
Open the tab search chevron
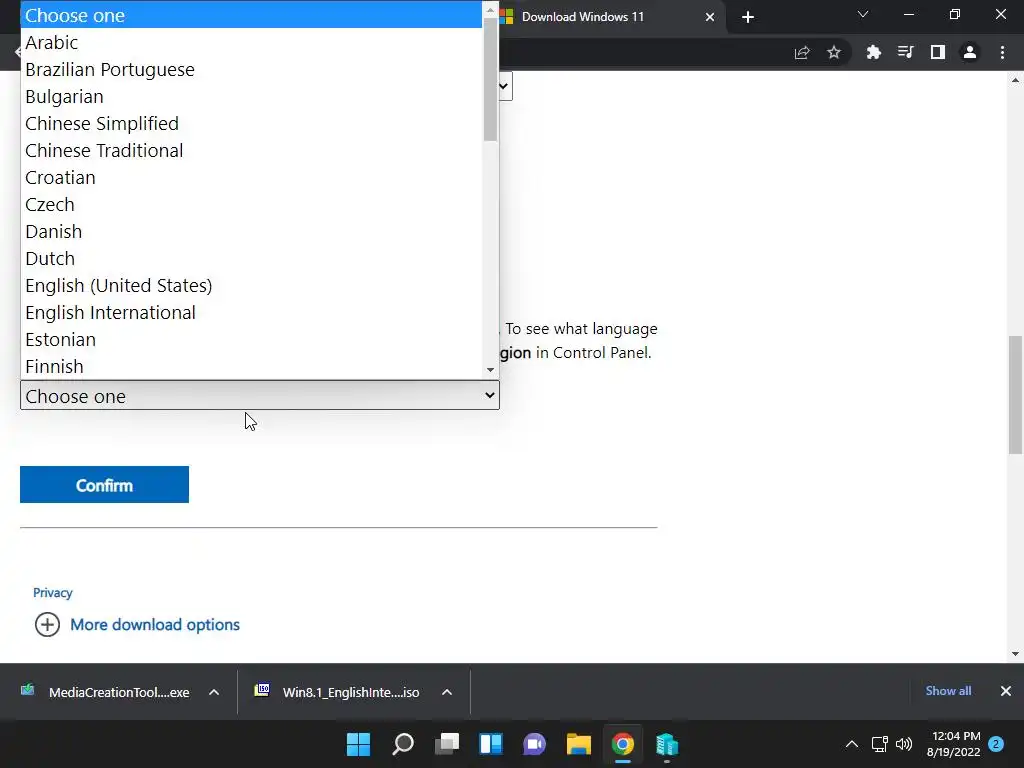click(863, 14)
